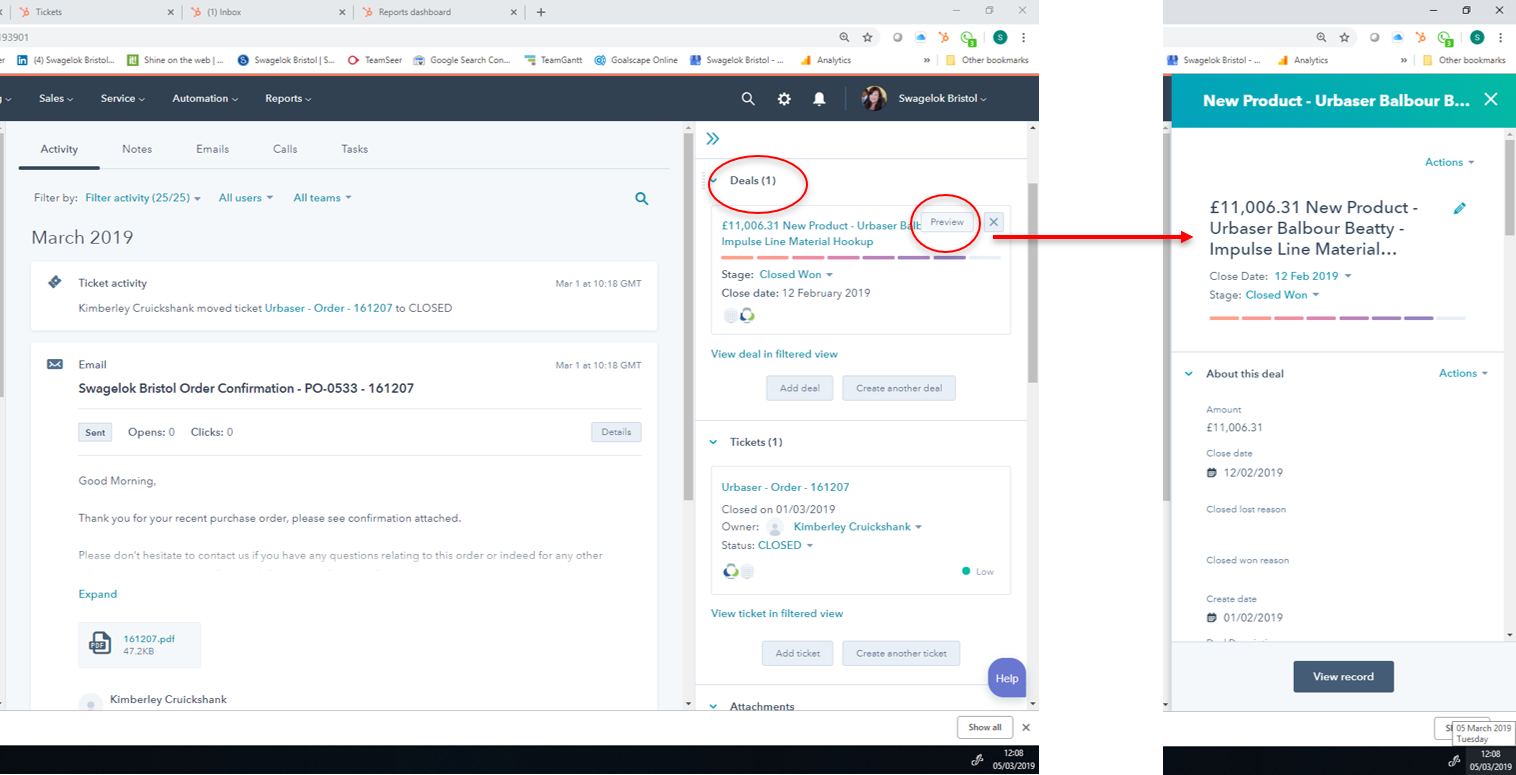This screenshot has height=775, width=1516.
Task: Switch to the Tasks tab
Action: coord(355,149)
